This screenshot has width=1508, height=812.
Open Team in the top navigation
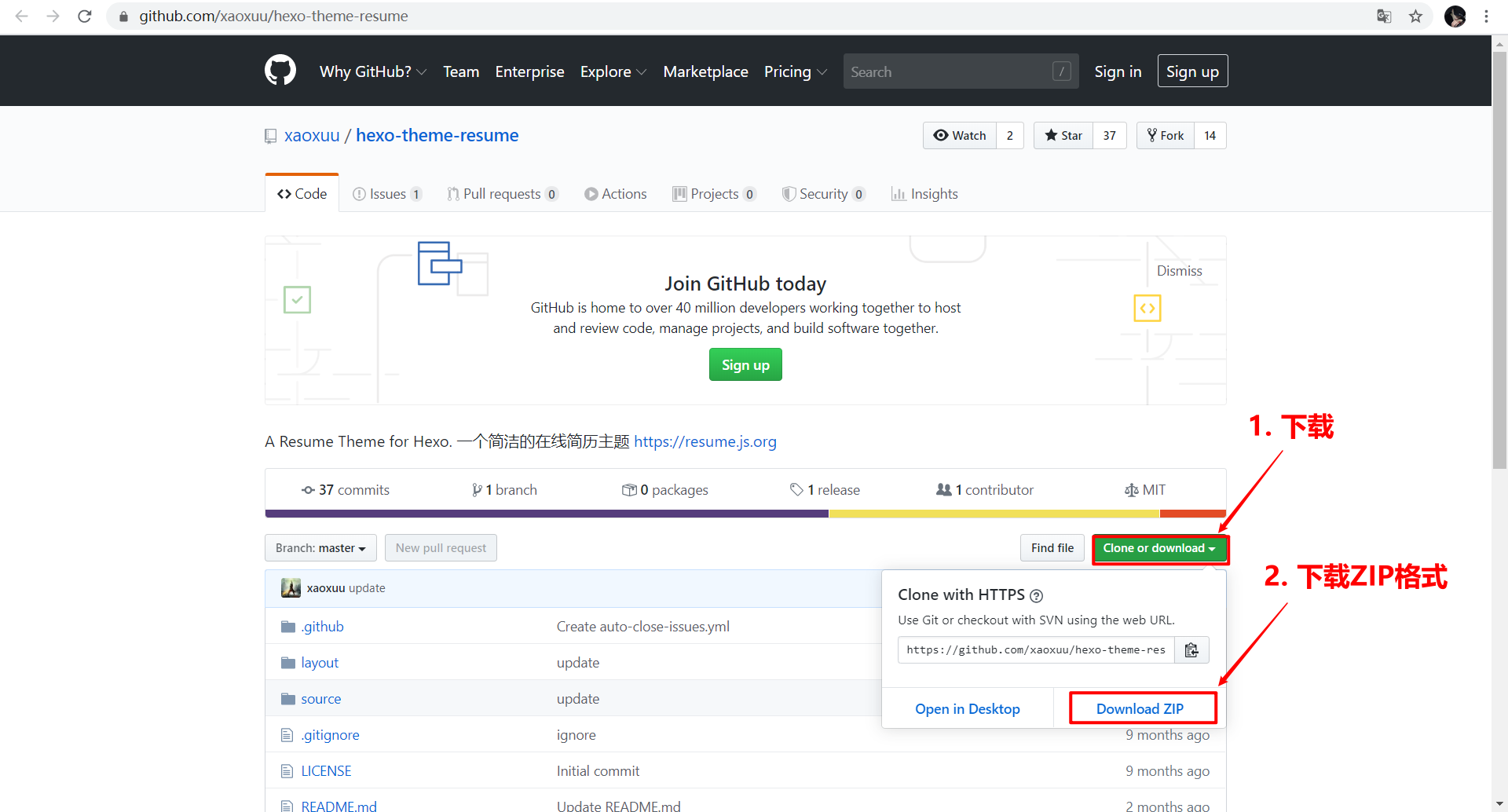tap(461, 71)
